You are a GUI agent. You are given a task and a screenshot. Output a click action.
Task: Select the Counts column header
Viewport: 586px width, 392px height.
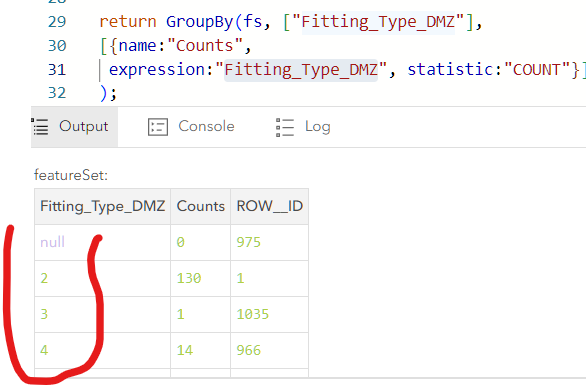click(x=201, y=206)
